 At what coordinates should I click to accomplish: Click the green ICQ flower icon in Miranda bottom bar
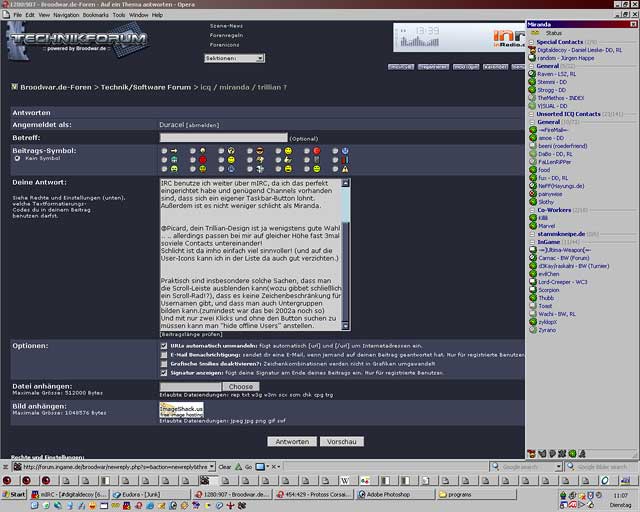[x=572, y=454]
